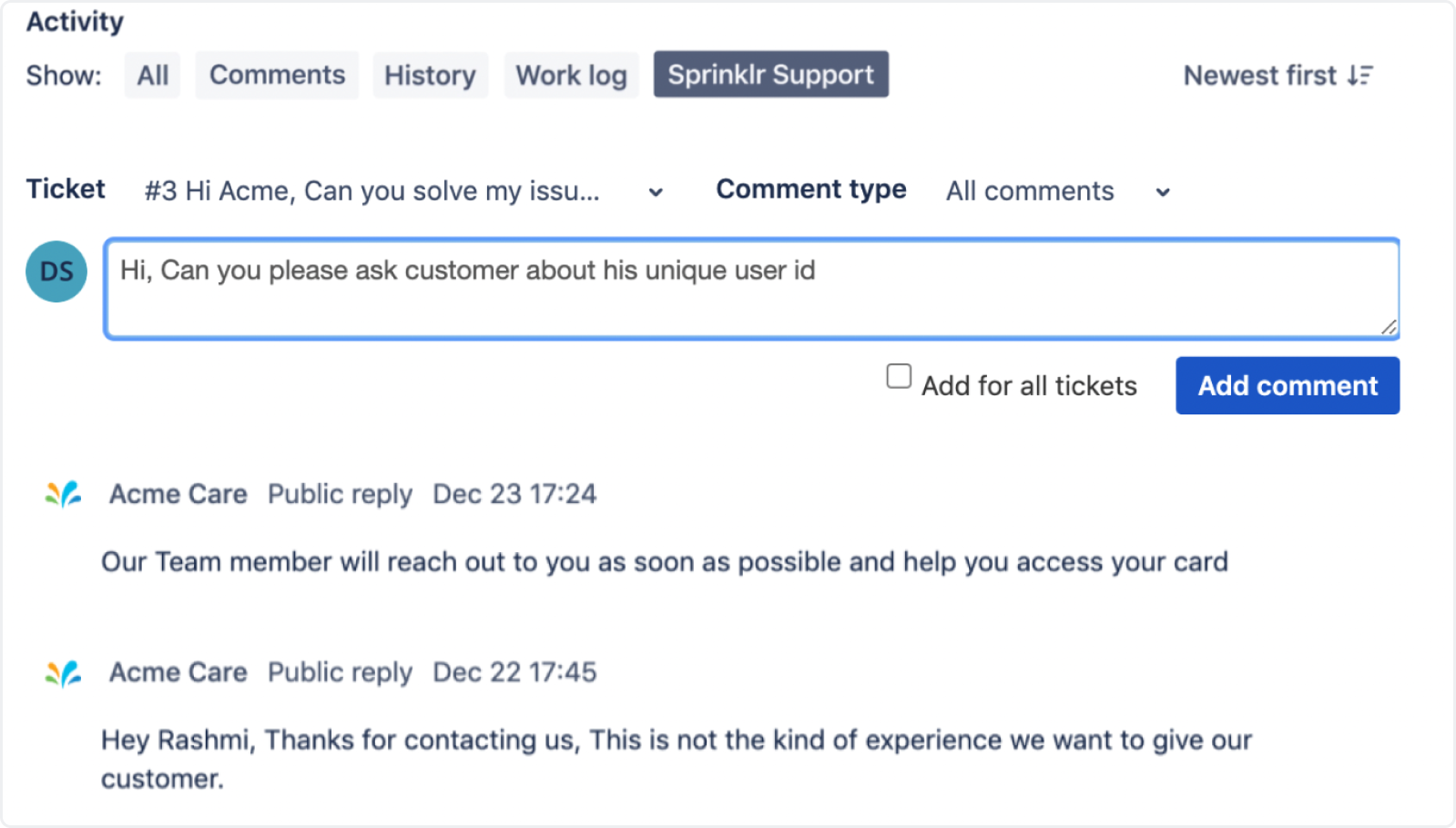The image size is (1456, 828).
Task: Switch to the Comments tab
Action: click(277, 75)
